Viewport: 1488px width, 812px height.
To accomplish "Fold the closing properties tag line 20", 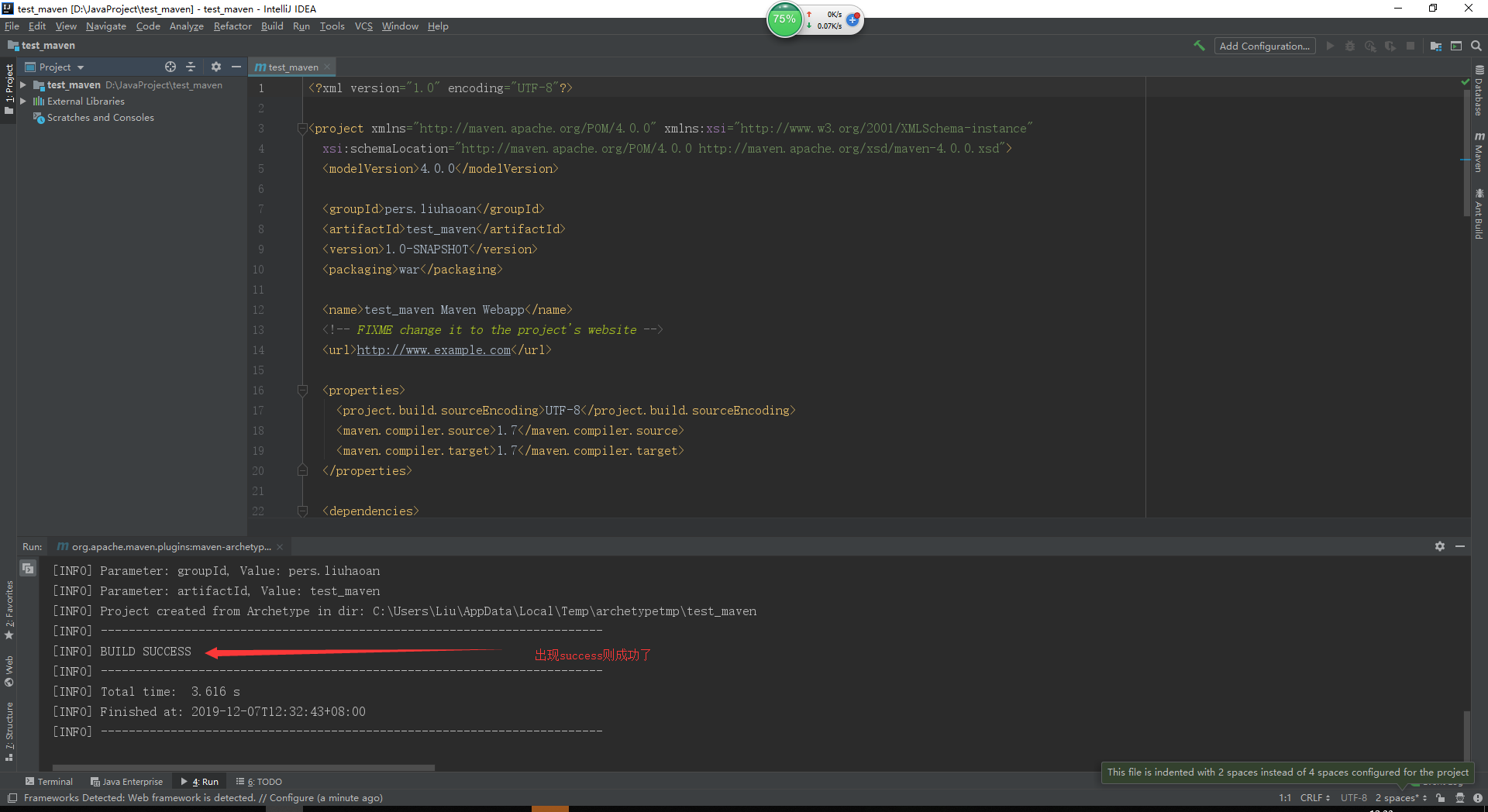I will (302, 470).
